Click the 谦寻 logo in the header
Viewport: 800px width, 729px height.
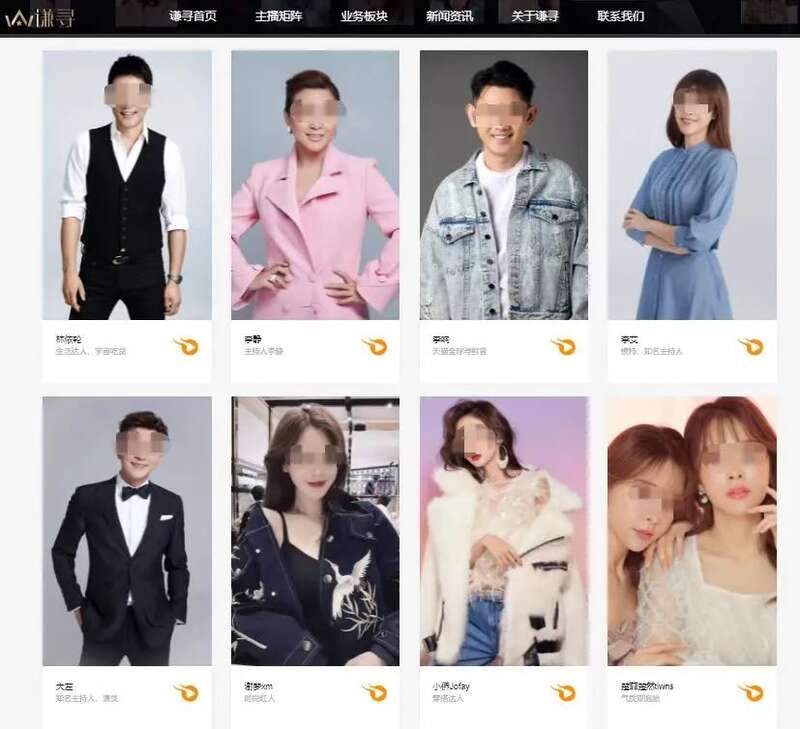click(x=40, y=18)
